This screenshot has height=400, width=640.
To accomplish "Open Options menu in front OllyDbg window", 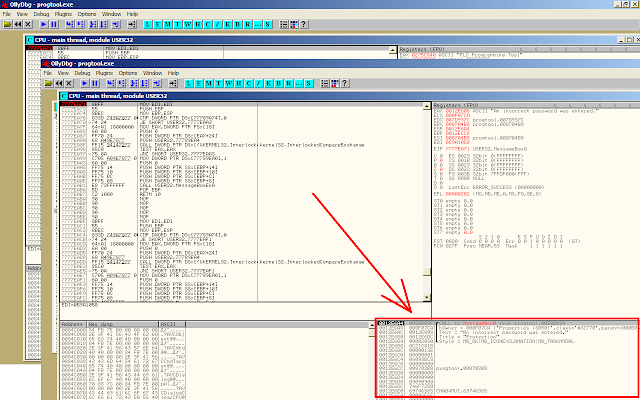I will [x=128, y=73].
